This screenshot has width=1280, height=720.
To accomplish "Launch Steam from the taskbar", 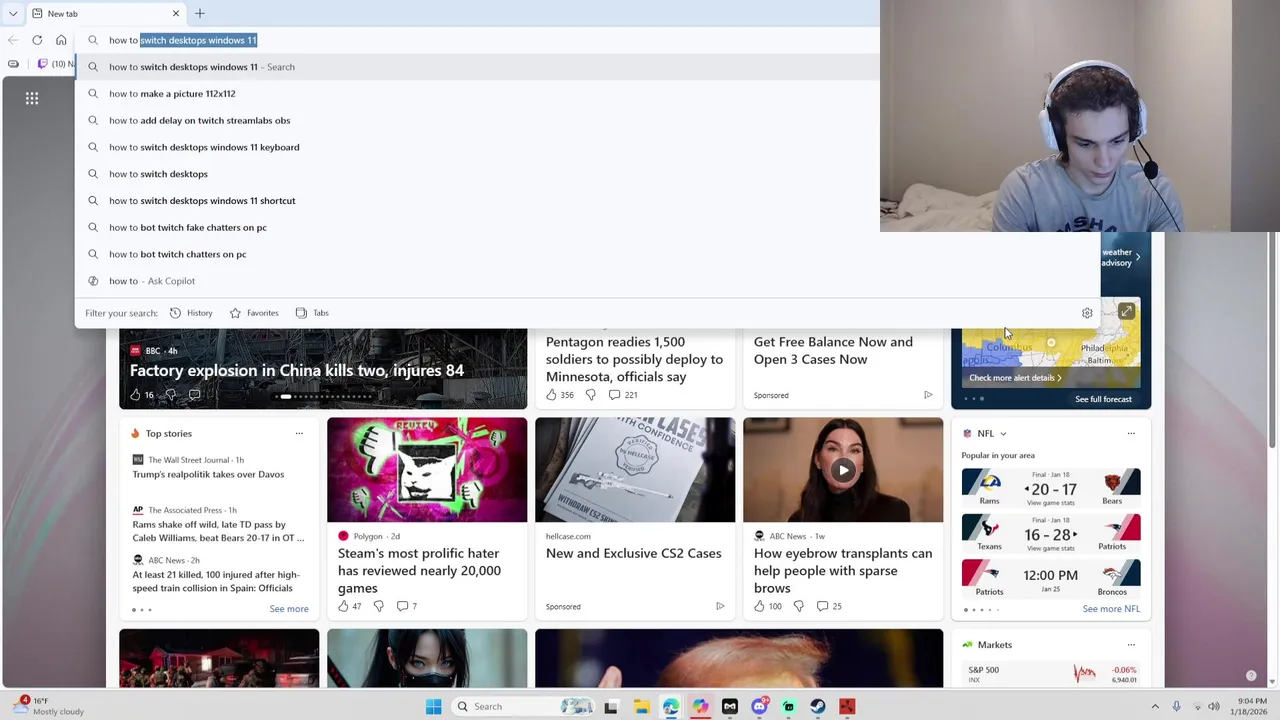I will click(x=818, y=707).
